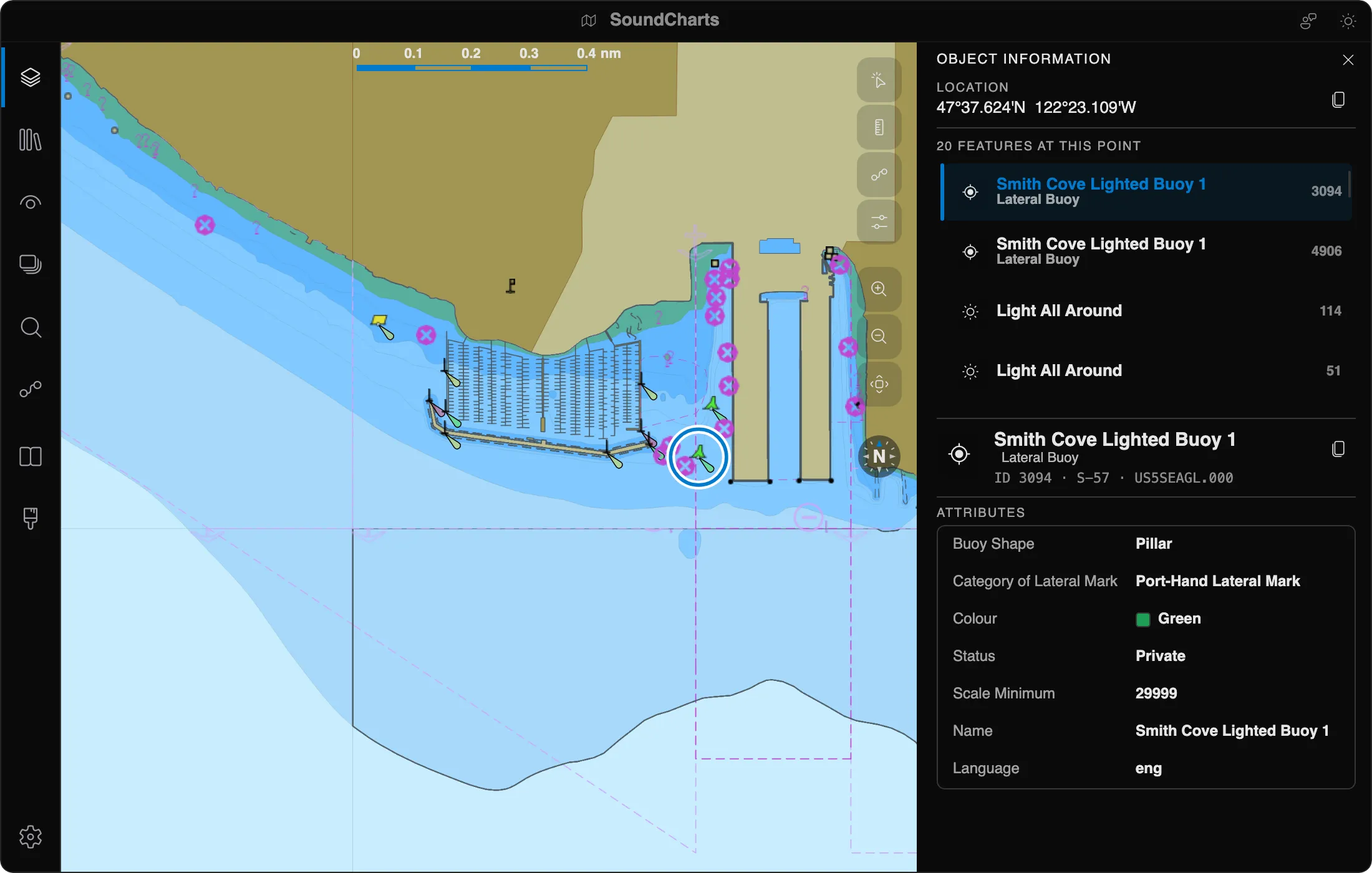The width and height of the screenshot is (1372, 873).
Task: Click the location coordinates text
Action: pos(1036,107)
